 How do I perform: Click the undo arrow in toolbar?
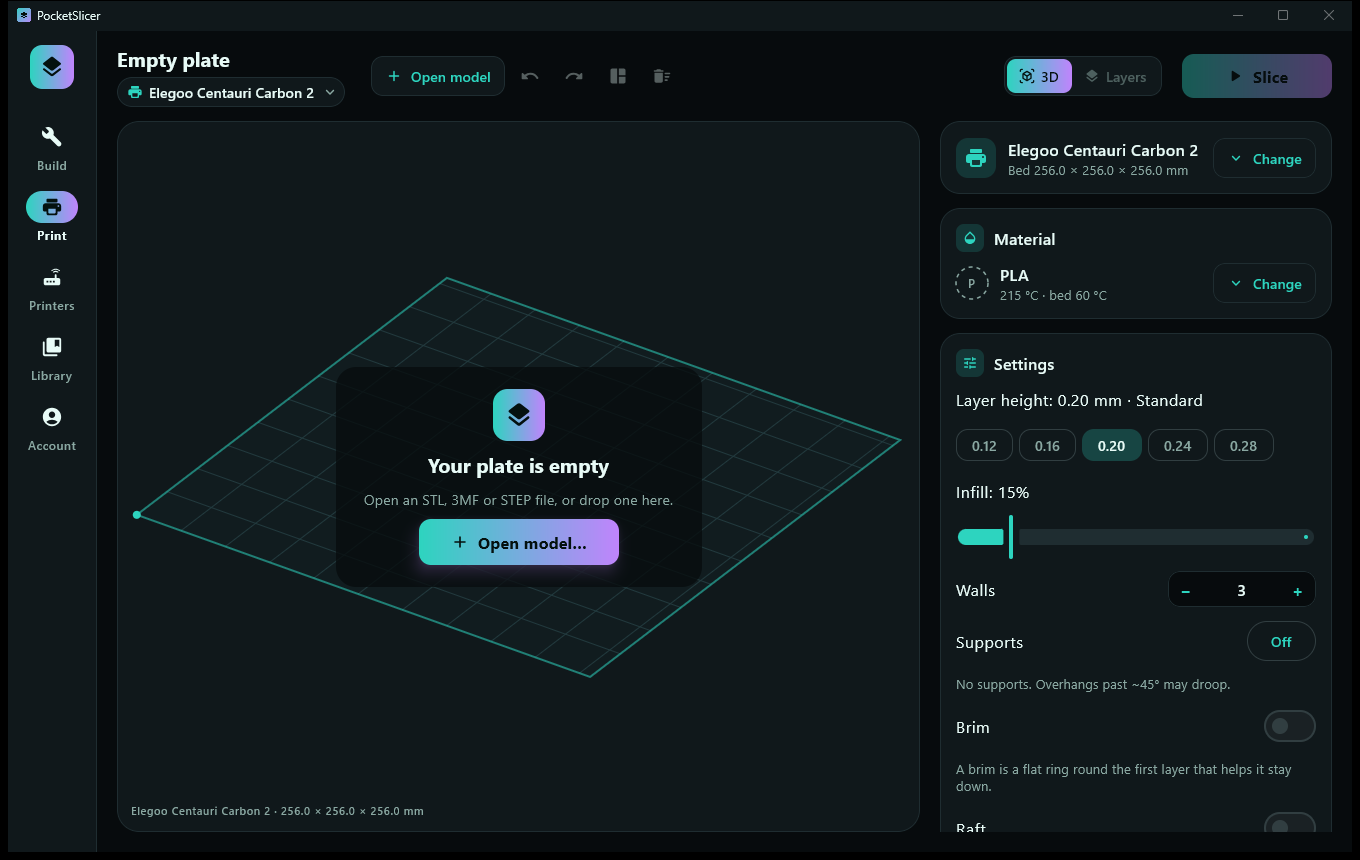(530, 76)
